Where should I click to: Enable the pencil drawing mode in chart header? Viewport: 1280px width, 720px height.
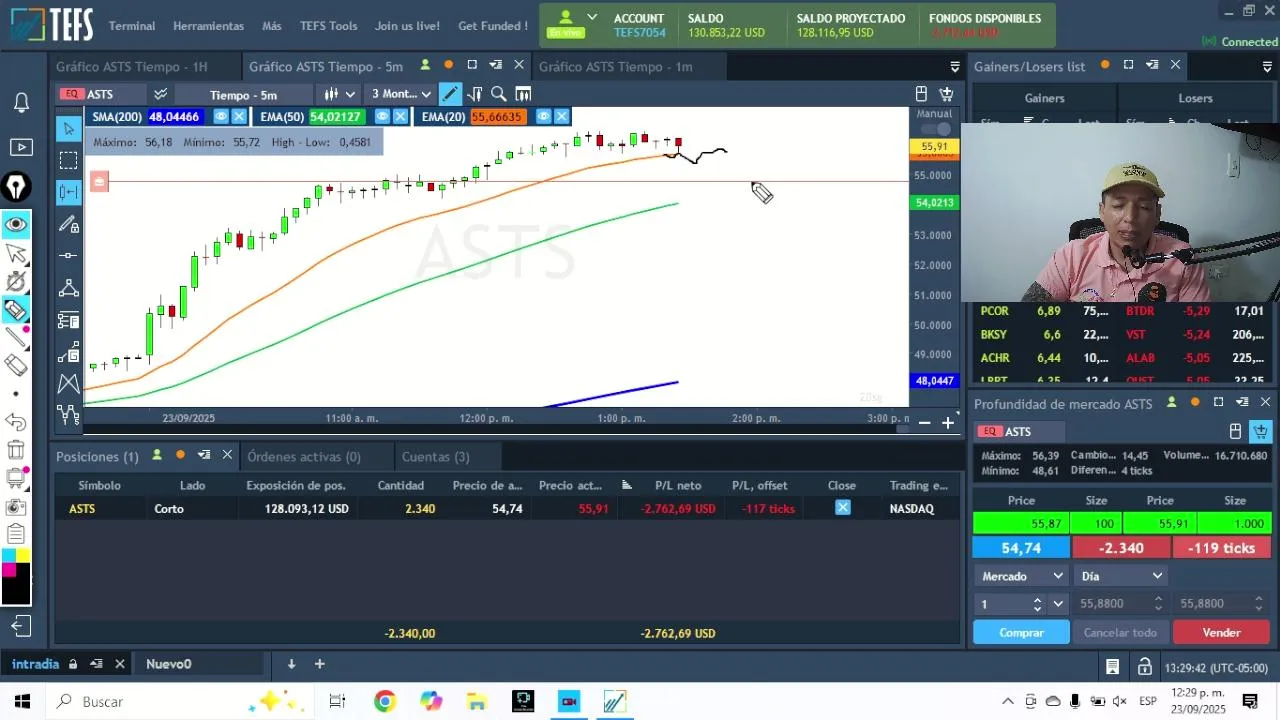pos(450,94)
